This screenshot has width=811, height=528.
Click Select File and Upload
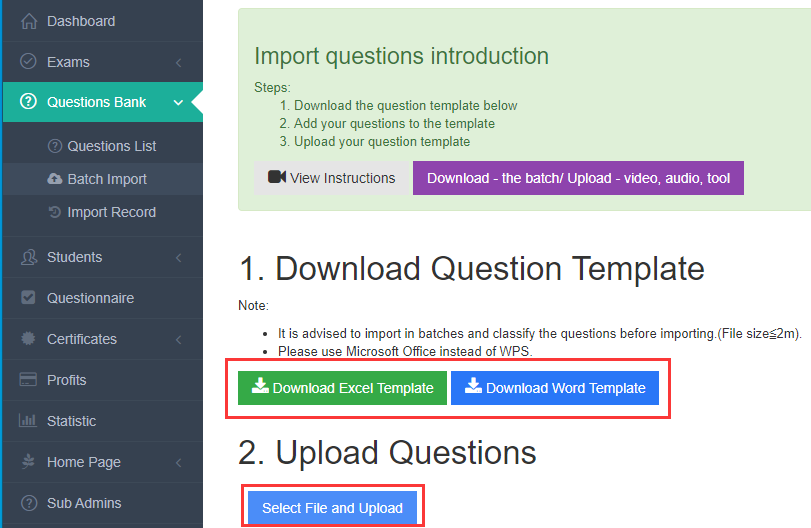(x=333, y=508)
